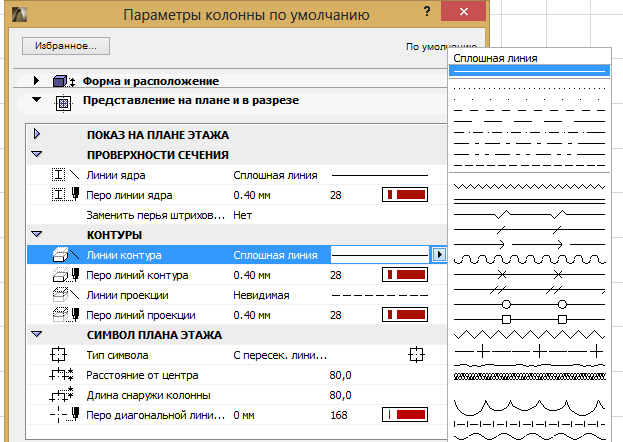Choose the dash-dot line type

click(x=529, y=132)
